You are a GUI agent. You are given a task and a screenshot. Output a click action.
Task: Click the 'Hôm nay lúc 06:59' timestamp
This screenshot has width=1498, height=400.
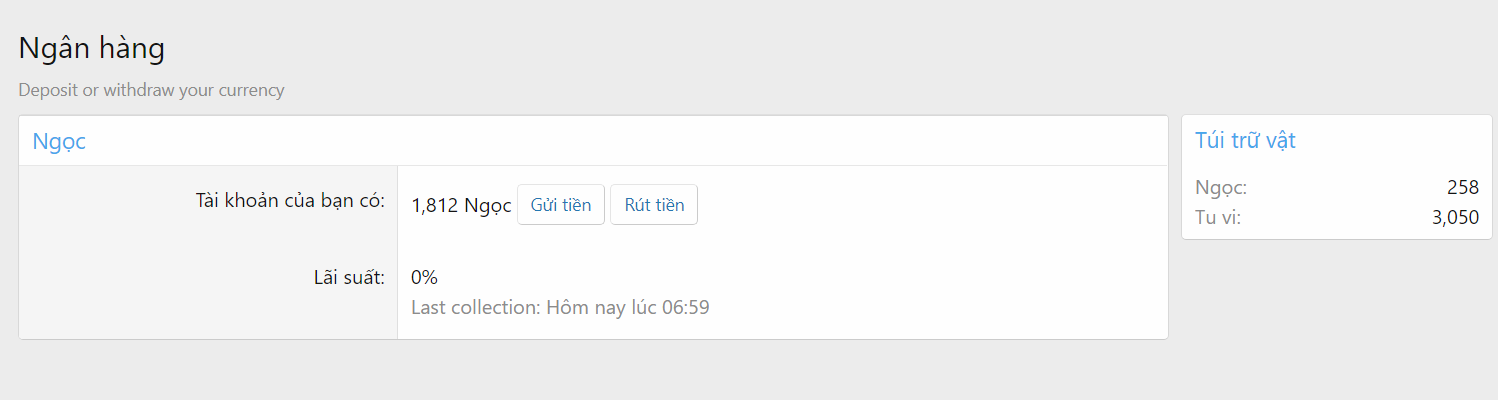click(x=628, y=307)
